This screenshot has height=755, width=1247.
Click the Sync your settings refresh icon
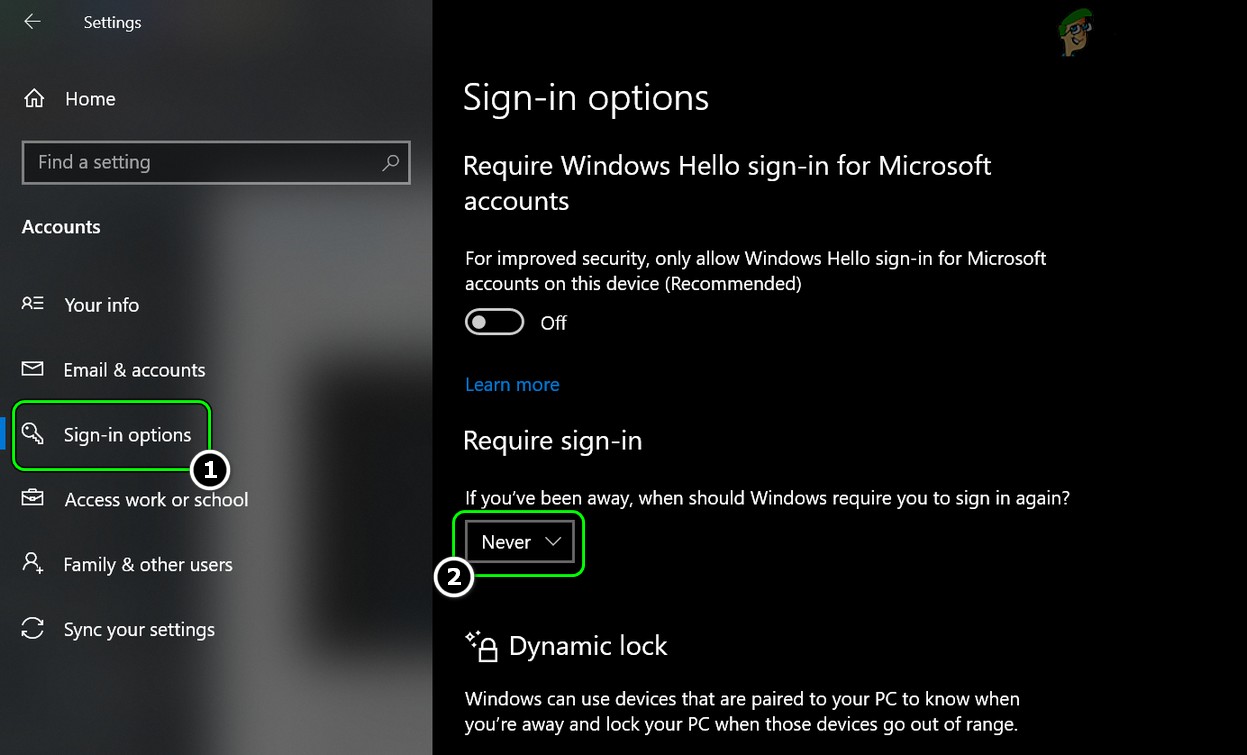pos(33,629)
